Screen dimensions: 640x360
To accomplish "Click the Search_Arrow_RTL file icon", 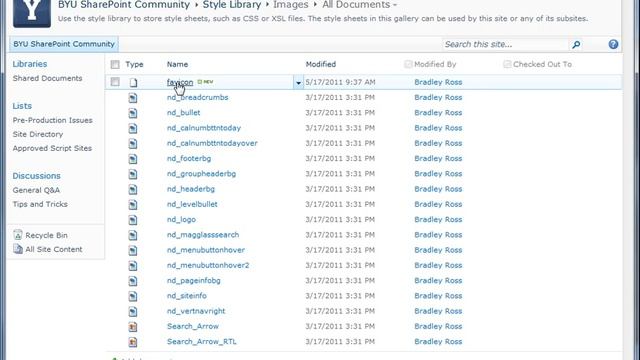I will click(x=133, y=342).
